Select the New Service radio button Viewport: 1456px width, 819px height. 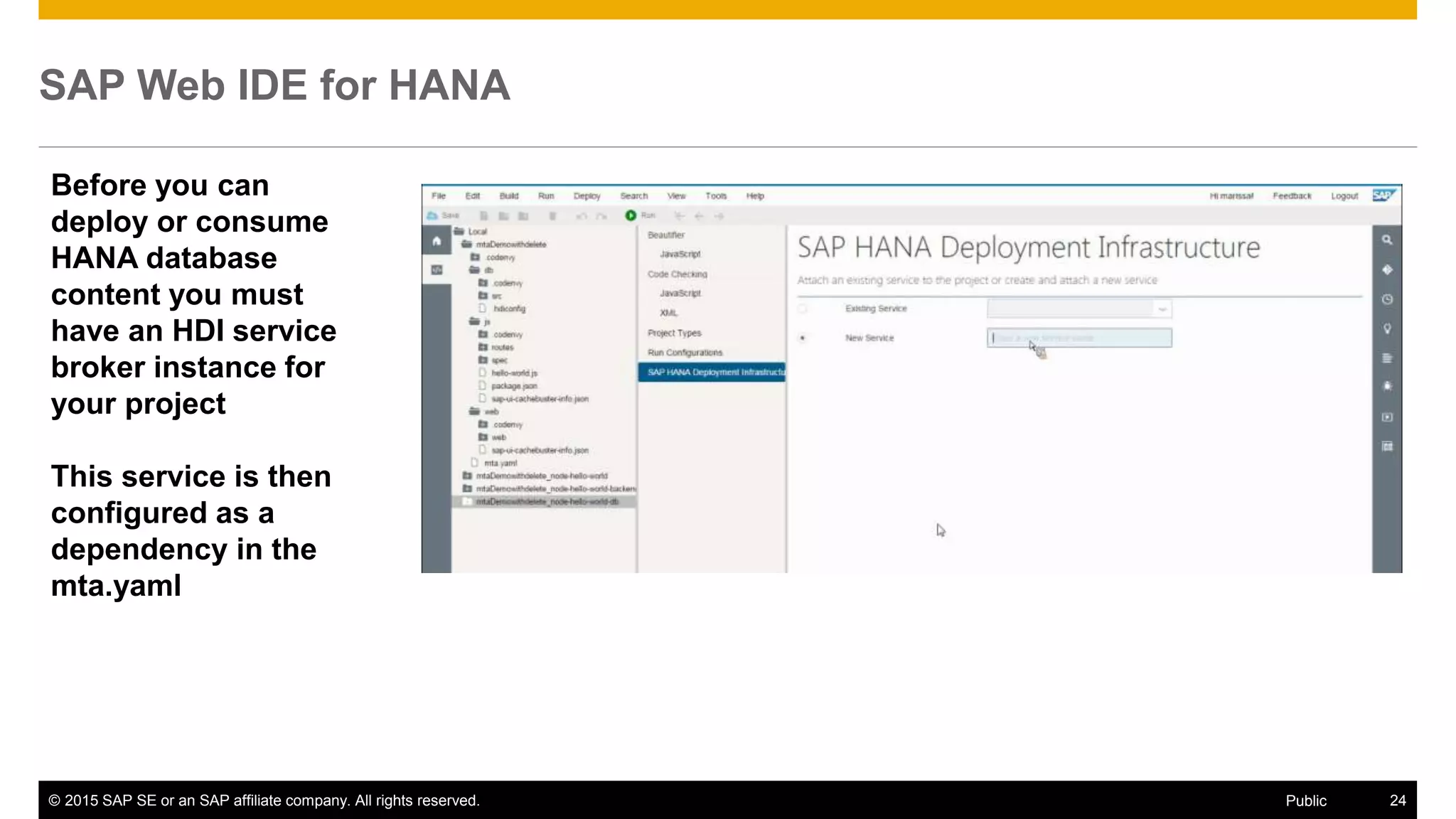point(803,338)
